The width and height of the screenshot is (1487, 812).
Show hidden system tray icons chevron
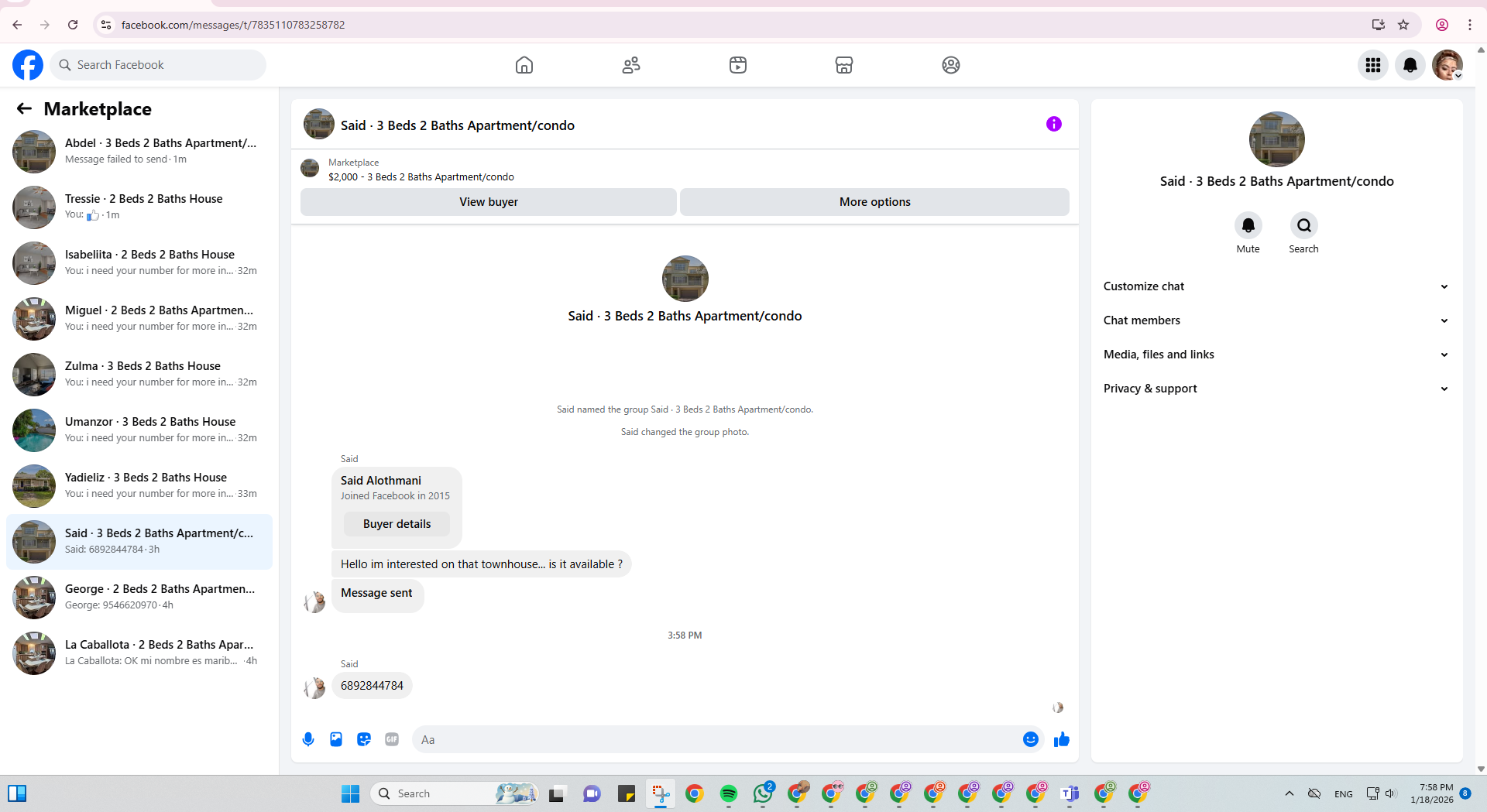1290,793
